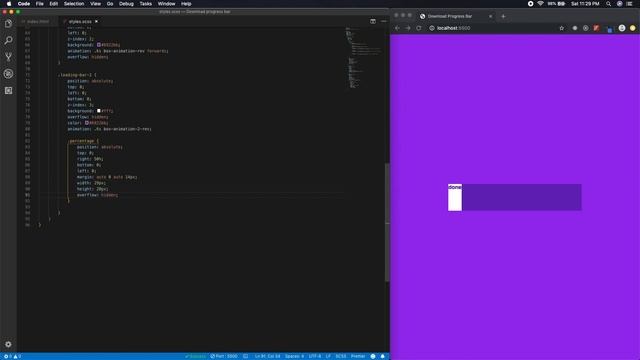Screen dimensions: 640x360
Task: Open Spotlight search in the menu bar
Action: [x=608, y=4]
